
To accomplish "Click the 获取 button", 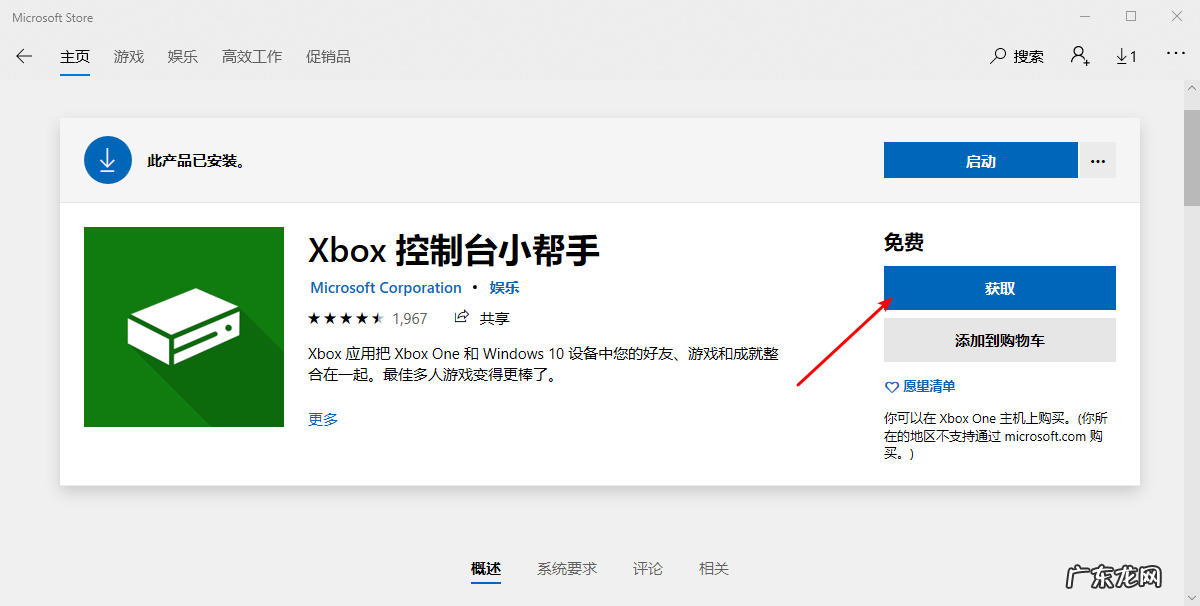I will tap(999, 288).
